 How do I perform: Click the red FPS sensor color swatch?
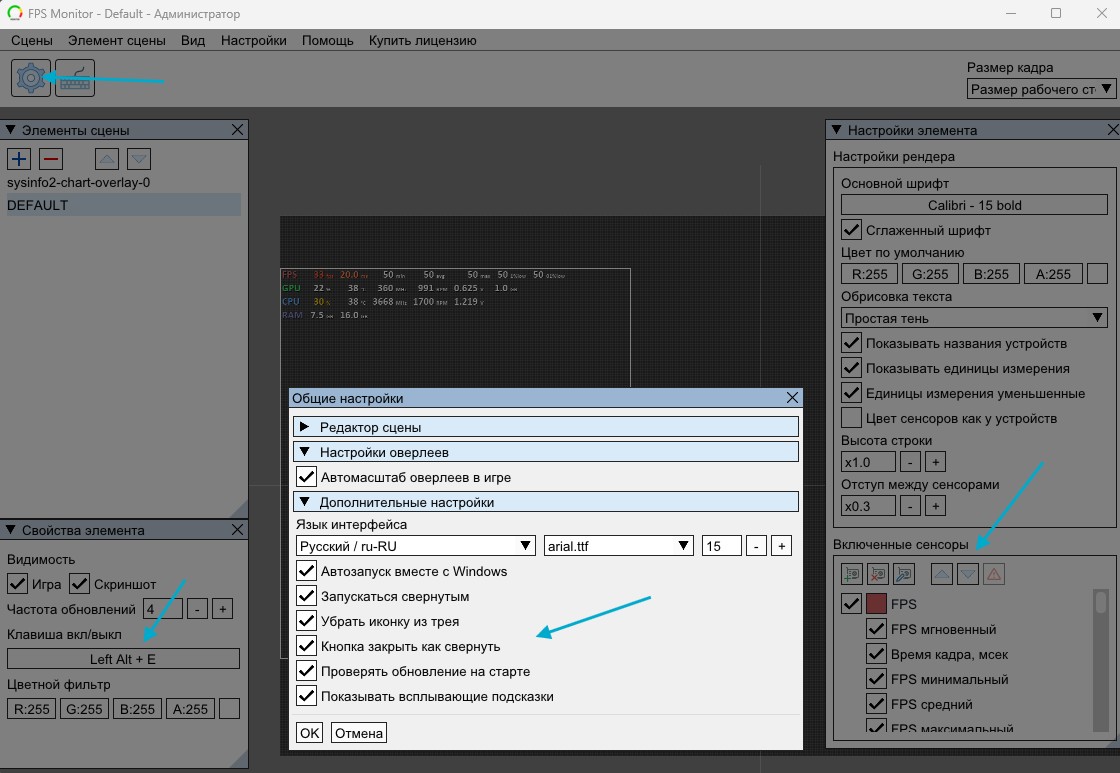(x=877, y=604)
